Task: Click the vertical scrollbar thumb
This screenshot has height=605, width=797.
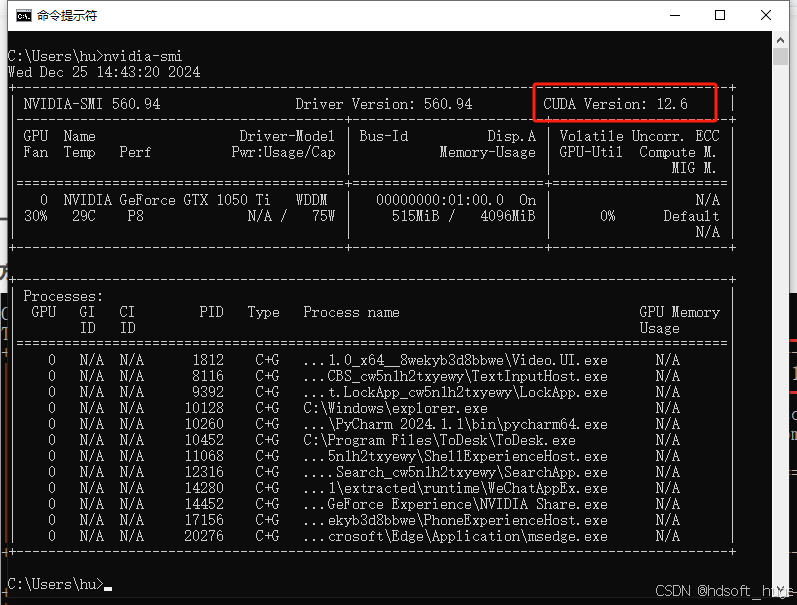Action: point(780,56)
